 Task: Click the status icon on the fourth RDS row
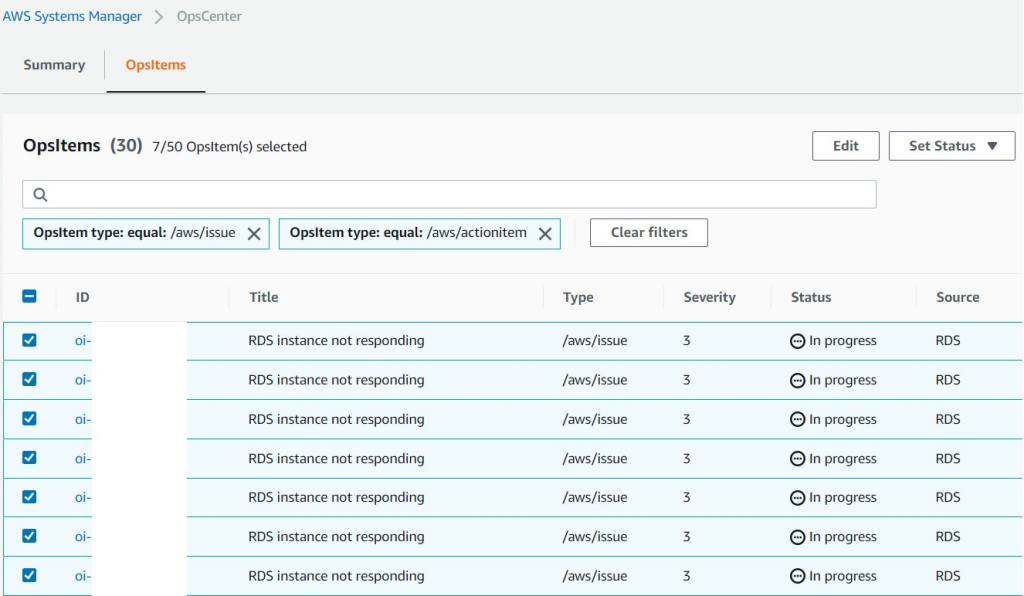(x=797, y=458)
